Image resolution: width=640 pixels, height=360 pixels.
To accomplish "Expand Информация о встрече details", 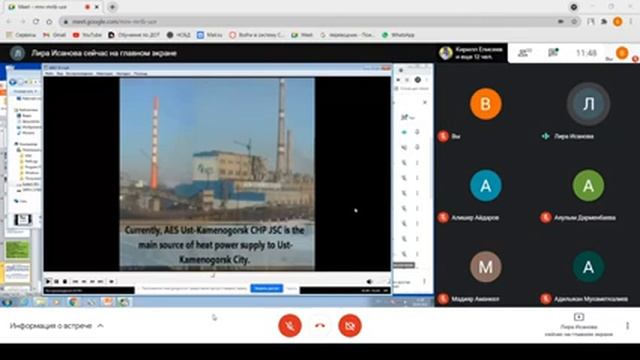I will 56,326.
